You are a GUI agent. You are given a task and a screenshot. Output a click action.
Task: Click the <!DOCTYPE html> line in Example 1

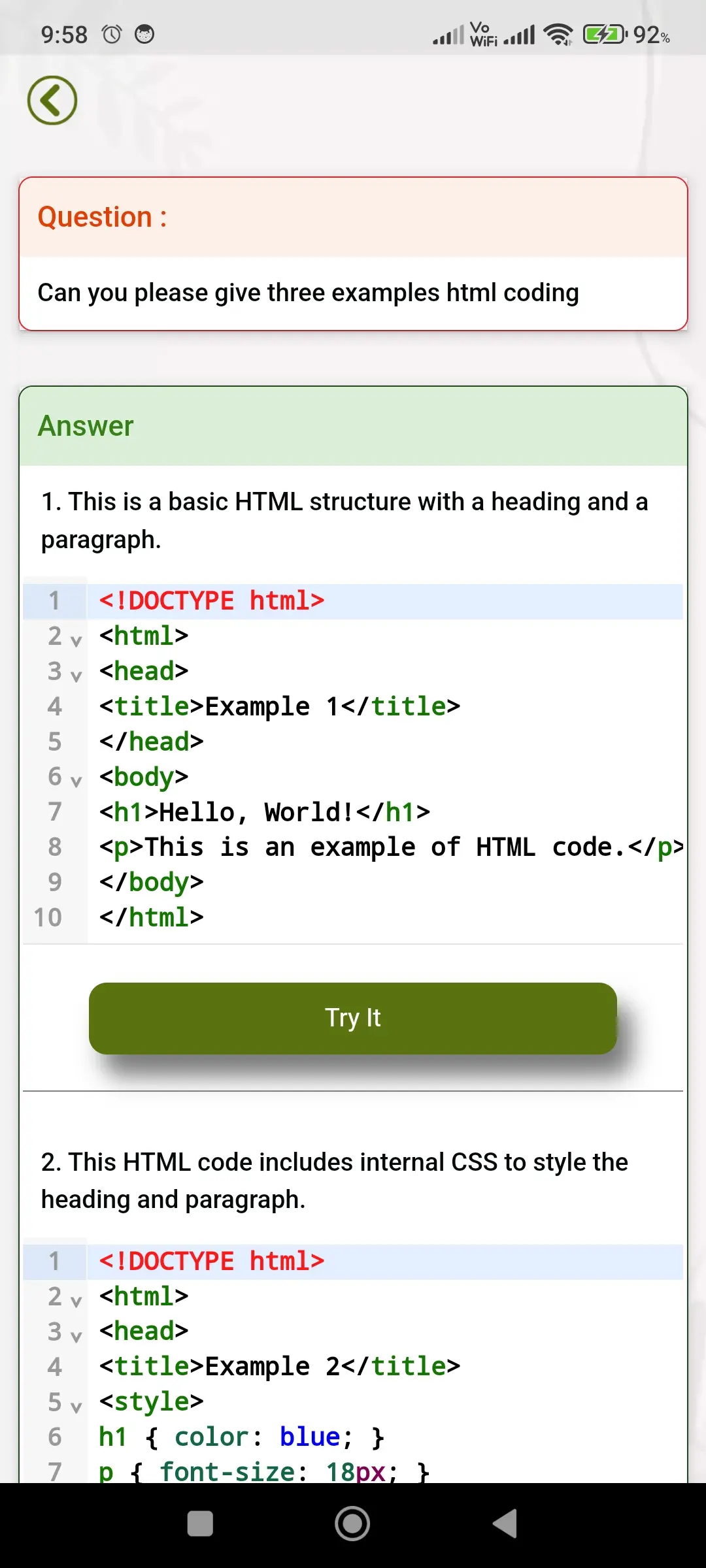(212, 601)
